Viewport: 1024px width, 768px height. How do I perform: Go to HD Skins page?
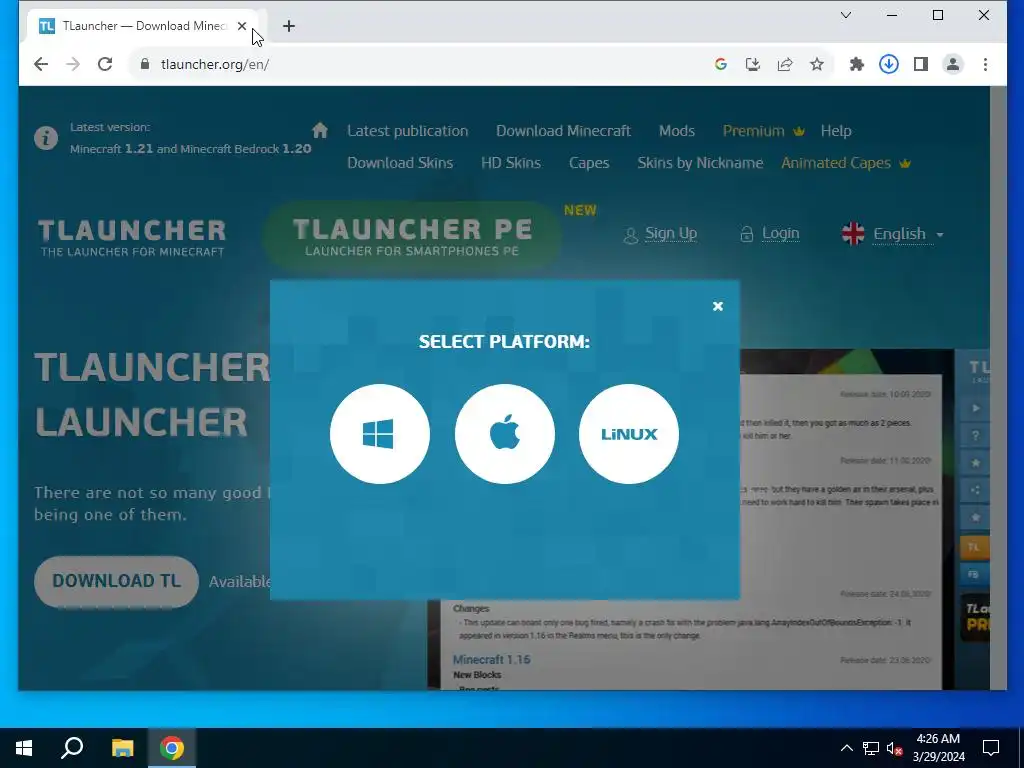511,163
